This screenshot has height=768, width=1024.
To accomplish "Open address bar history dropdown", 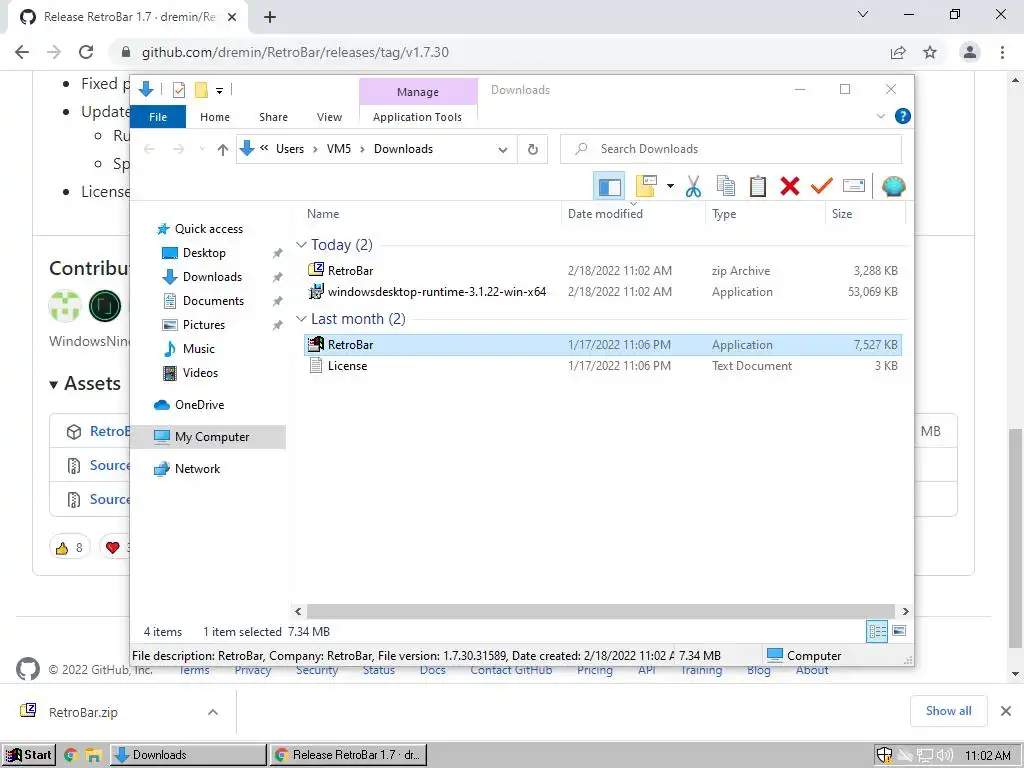I will (x=502, y=150).
